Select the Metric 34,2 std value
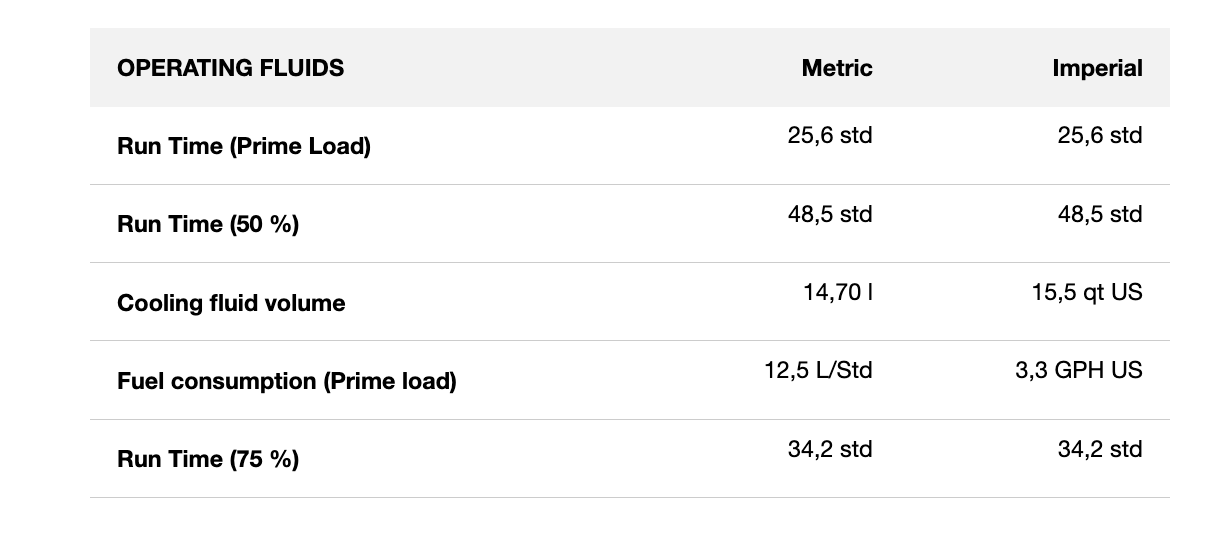The width and height of the screenshot is (1232, 536). tap(829, 449)
